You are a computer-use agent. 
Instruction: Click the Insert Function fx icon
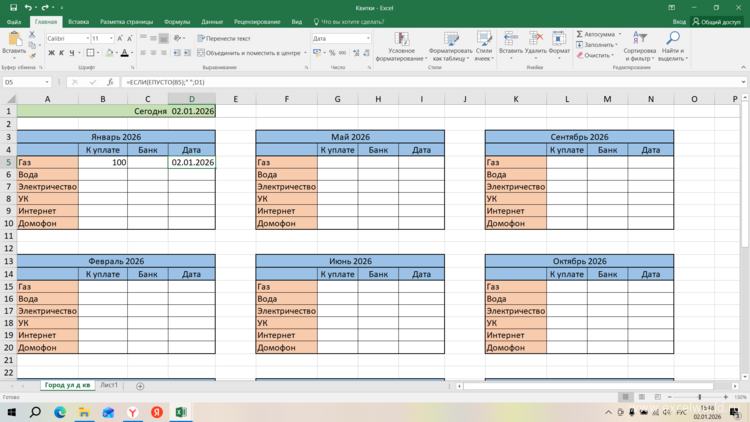pyautogui.click(x=108, y=82)
